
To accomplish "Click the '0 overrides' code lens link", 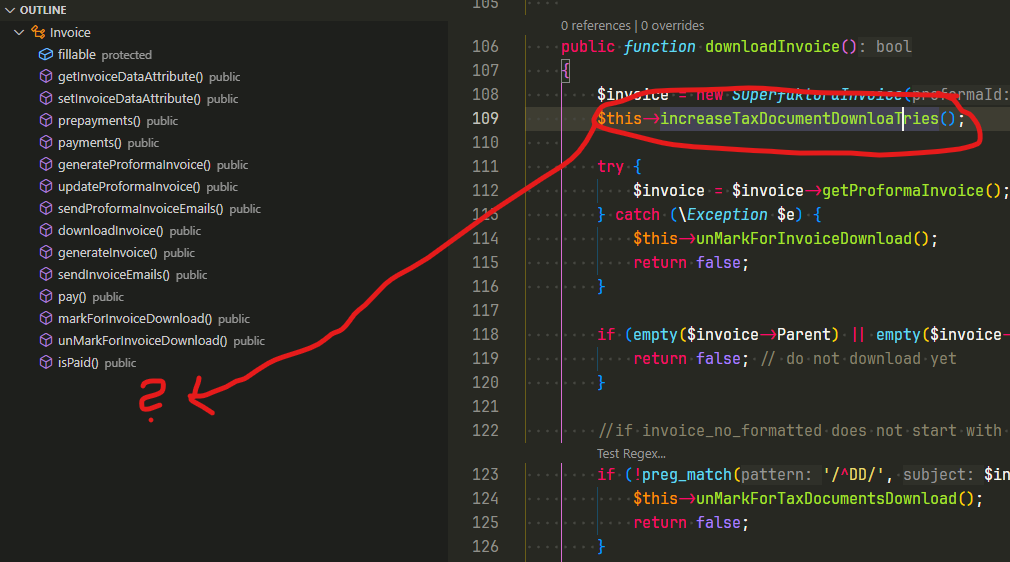I will 672,25.
